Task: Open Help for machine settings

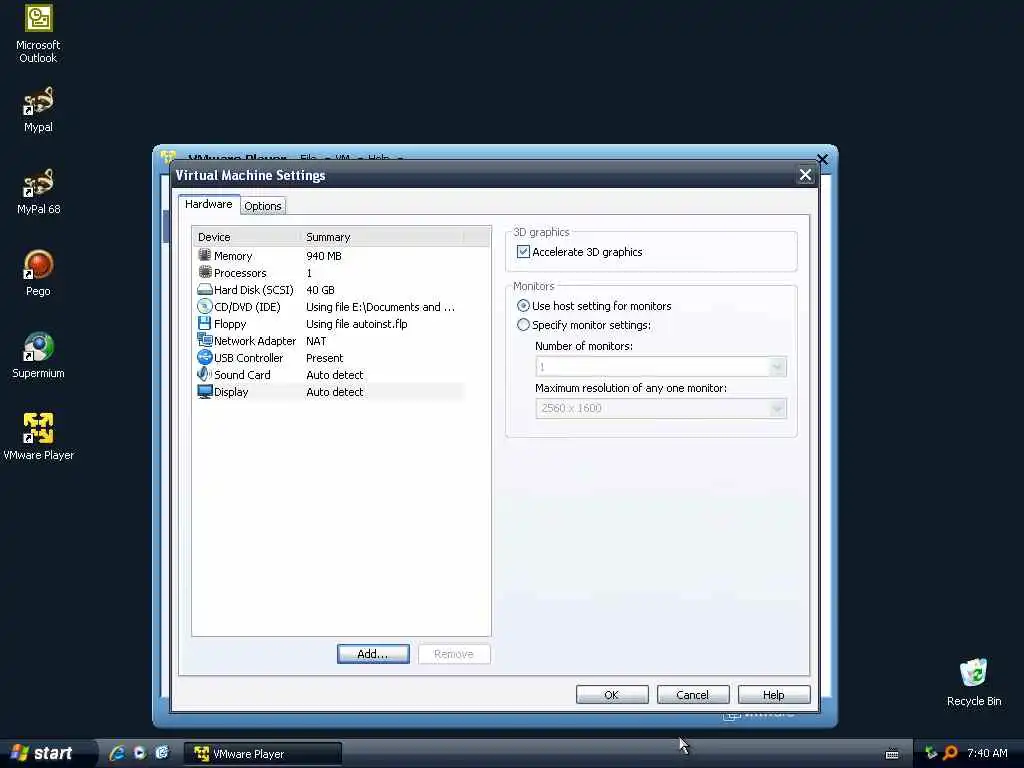Action: point(774,695)
